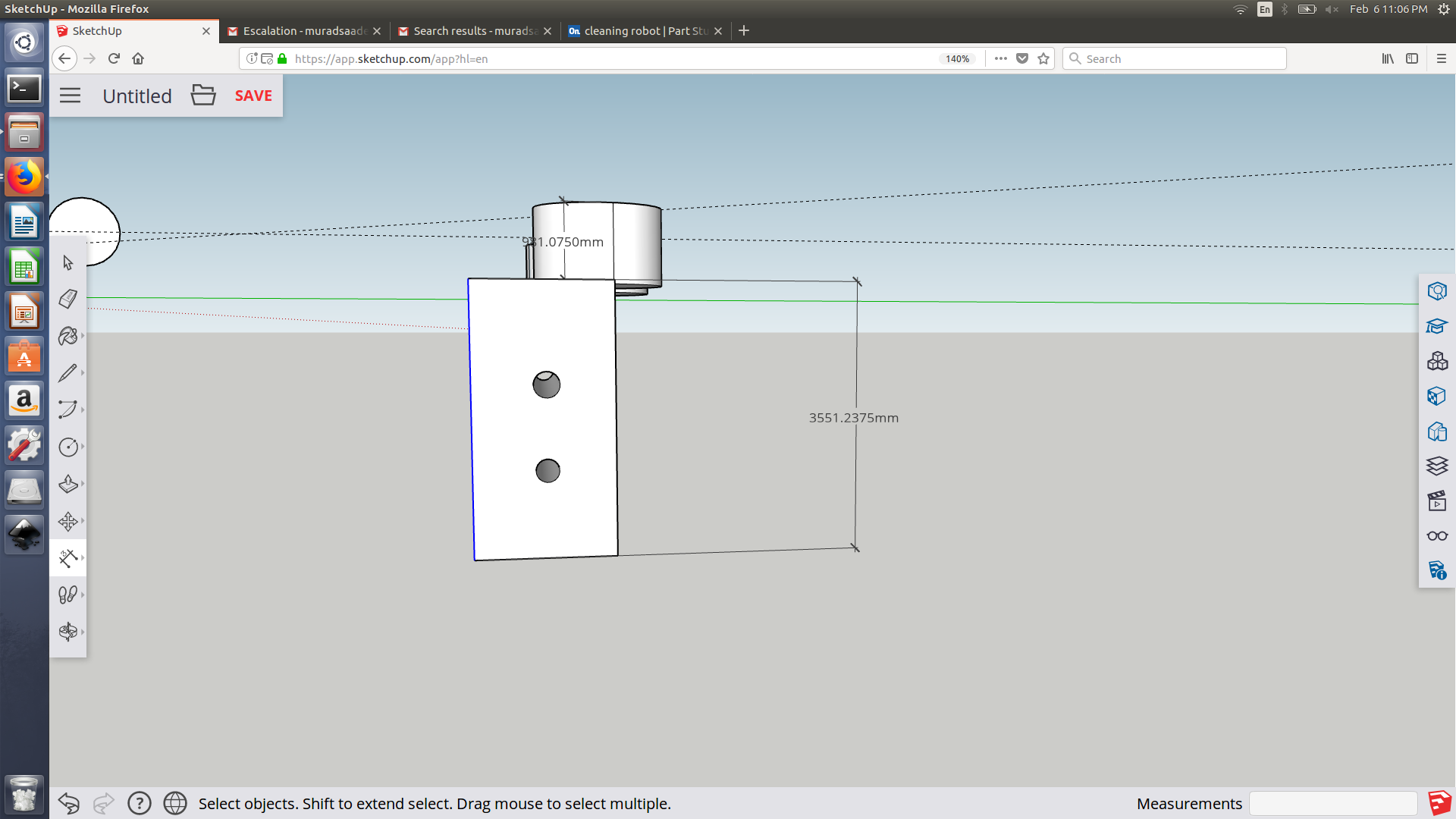Expand the Arc tool flyout arrow
Viewport: 1456px width, 819px height.
(x=83, y=409)
